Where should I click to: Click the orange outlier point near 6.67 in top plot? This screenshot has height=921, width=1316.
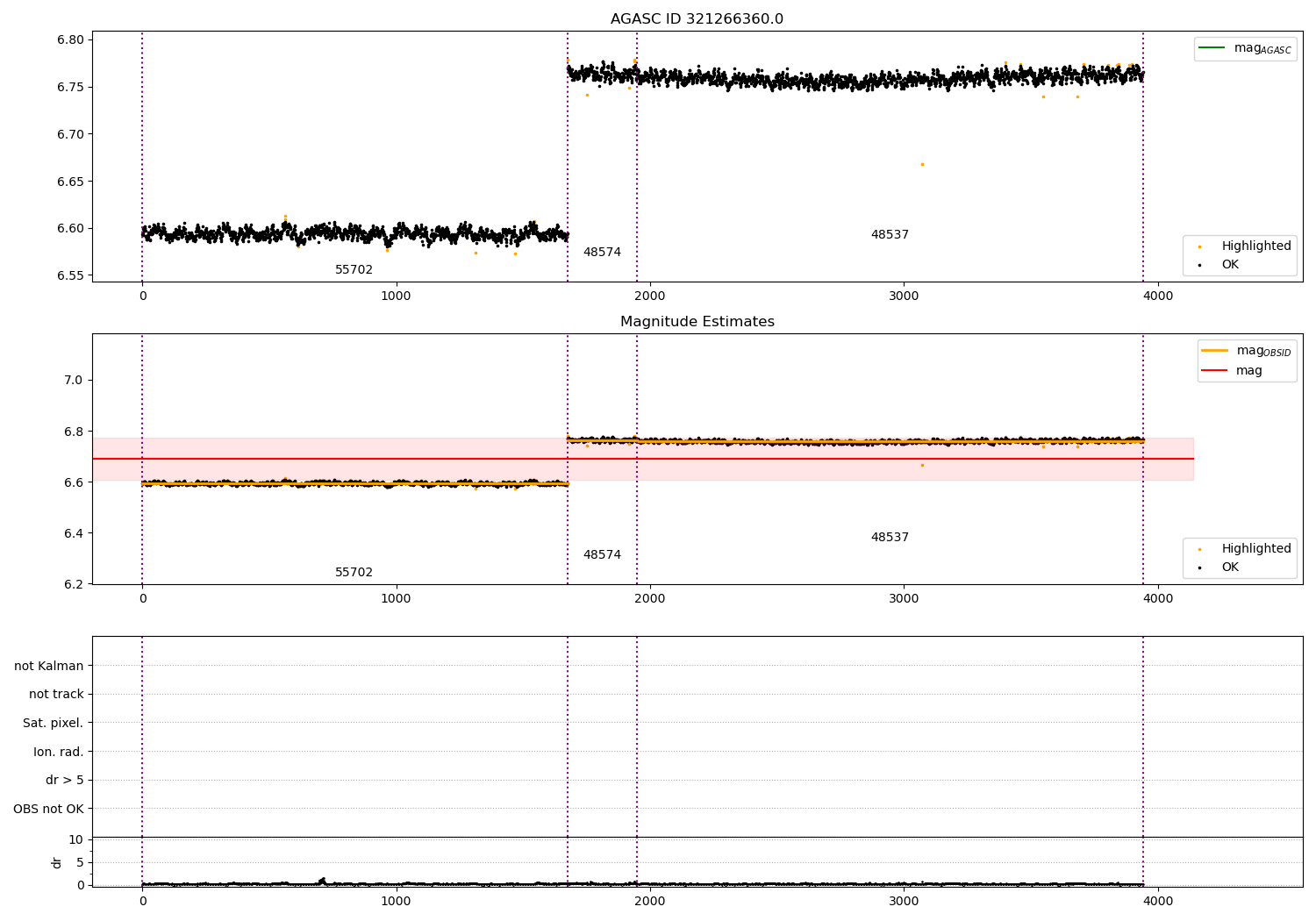(x=922, y=164)
